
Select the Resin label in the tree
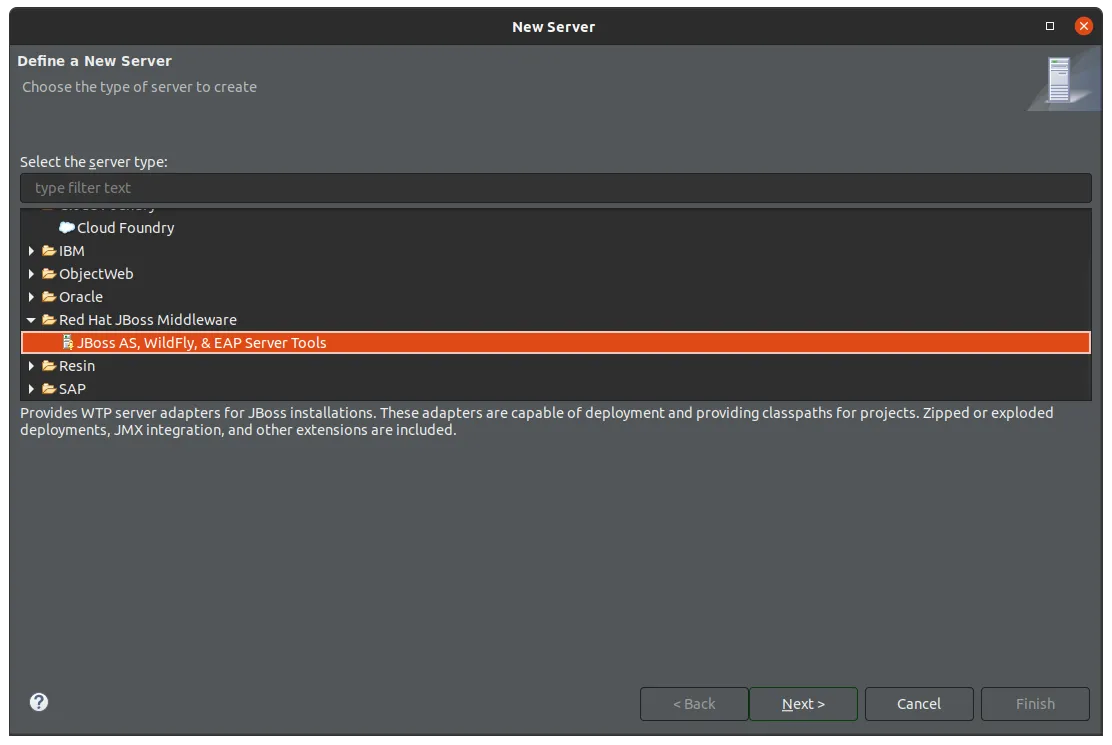(77, 366)
